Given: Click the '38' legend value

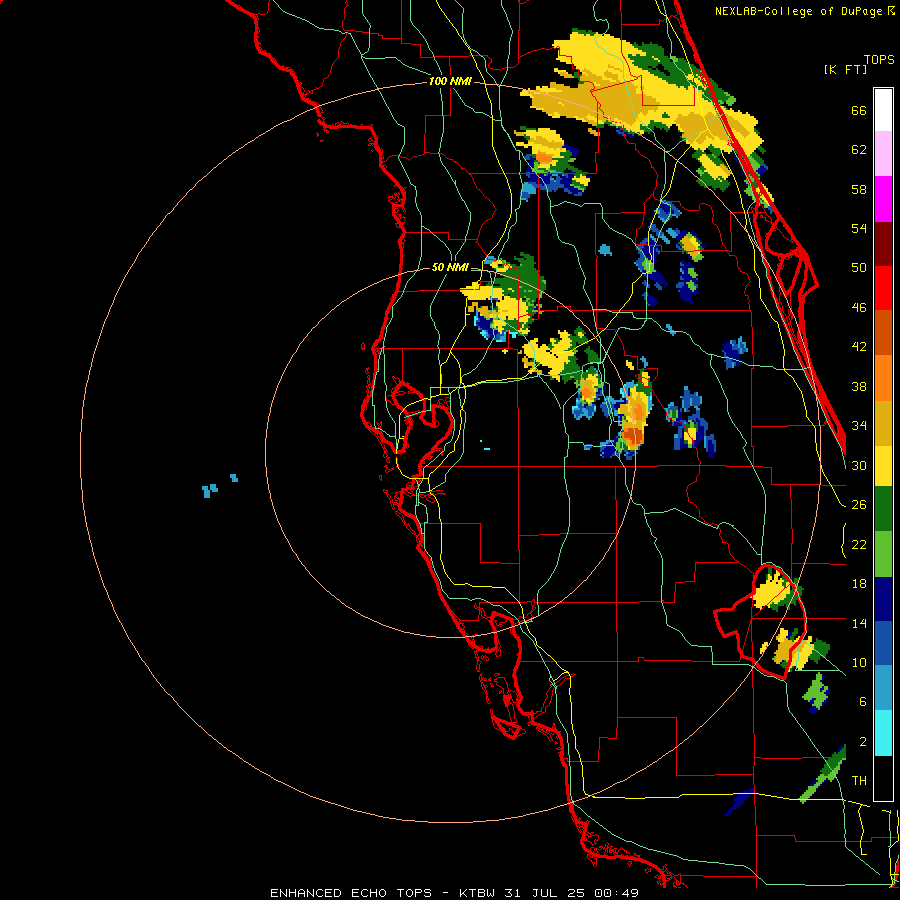Looking at the screenshot, I should (859, 386).
